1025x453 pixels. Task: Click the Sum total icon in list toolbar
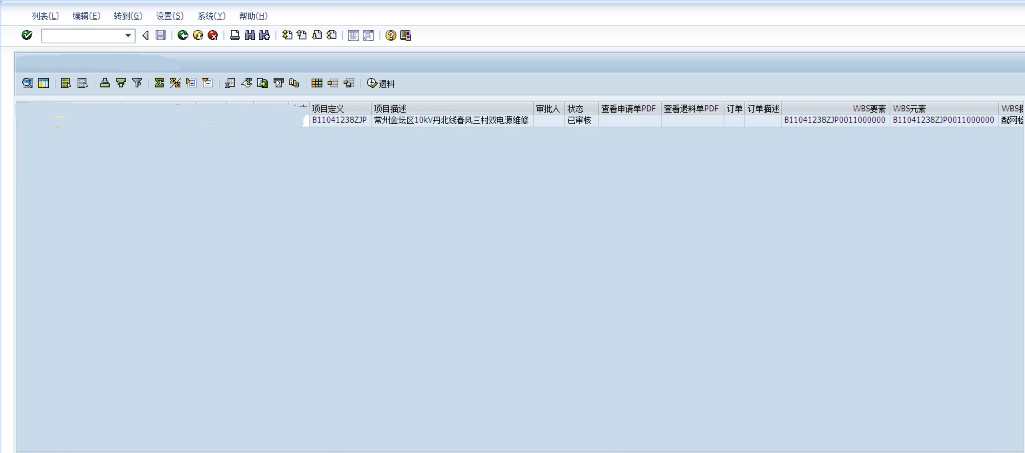[159, 83]
